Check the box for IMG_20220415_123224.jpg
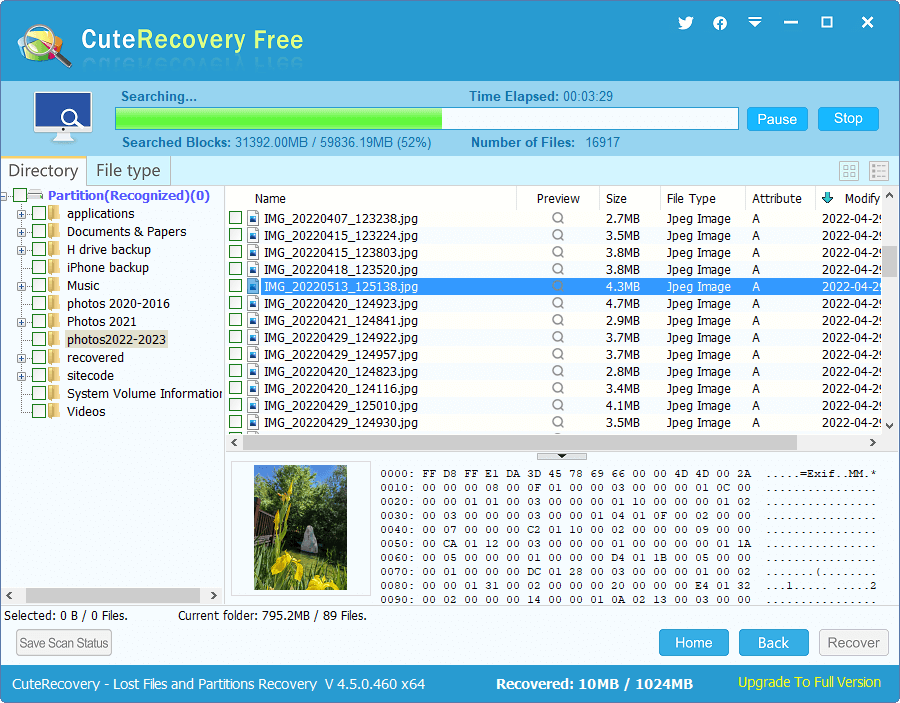The height and width of the screenshot is (703, 900). pyautogui.click(x=235, y=235)
